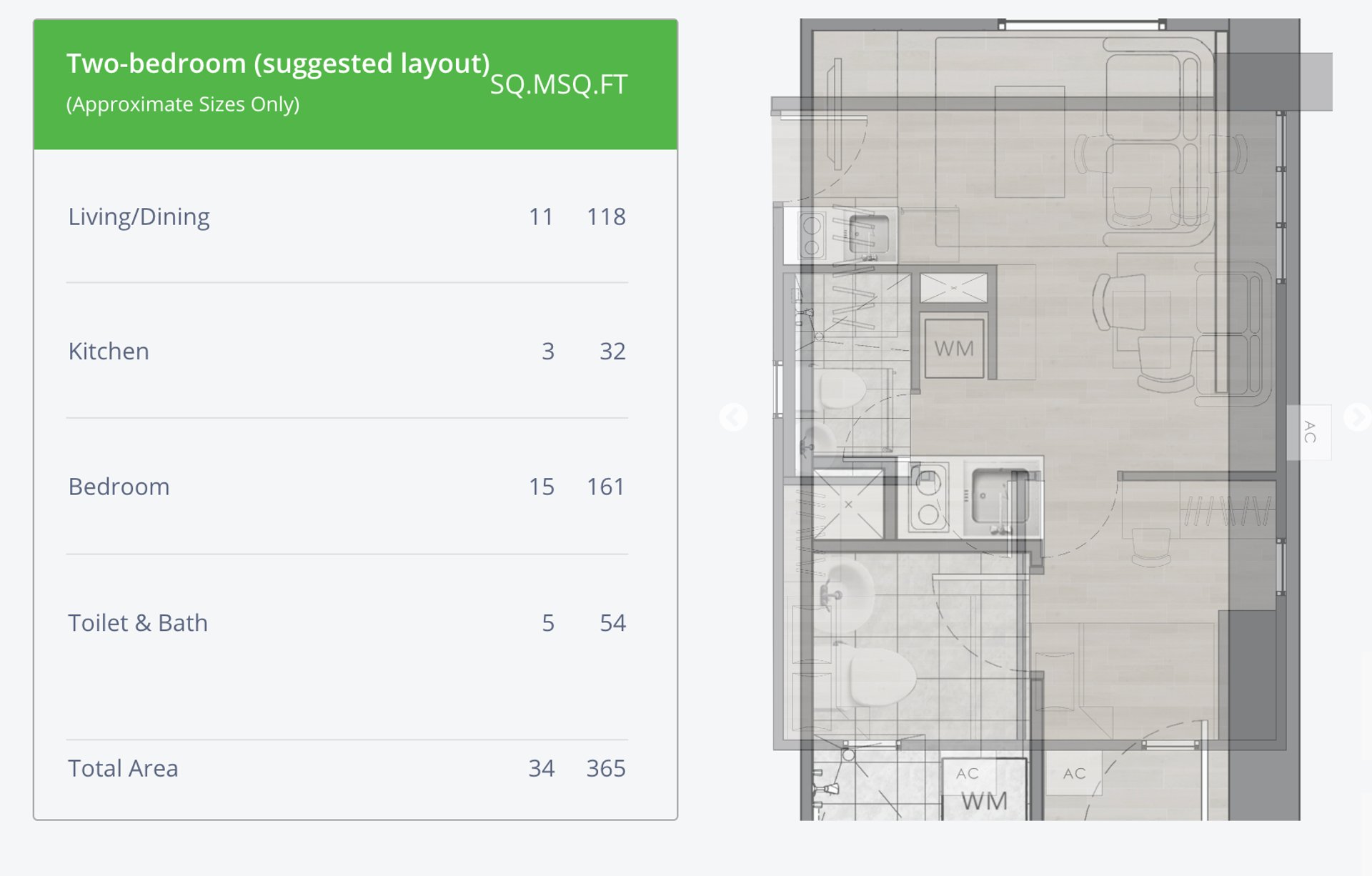Click the large WM box at bottom

pyautogui.click(x=984, y=800)
